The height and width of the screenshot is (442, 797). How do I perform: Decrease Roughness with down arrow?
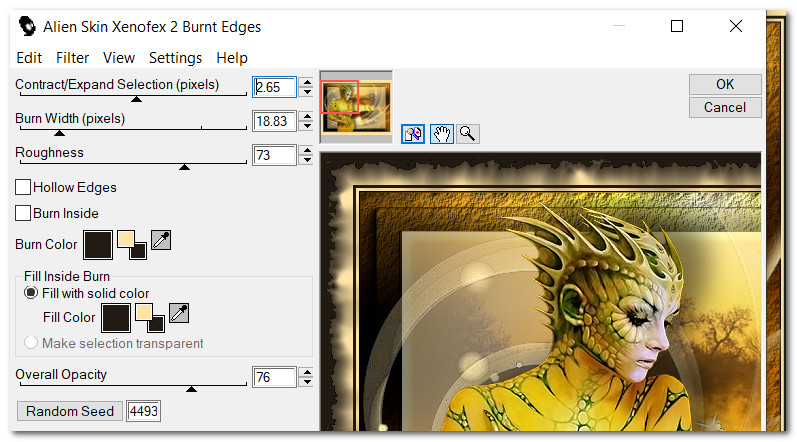306,160
